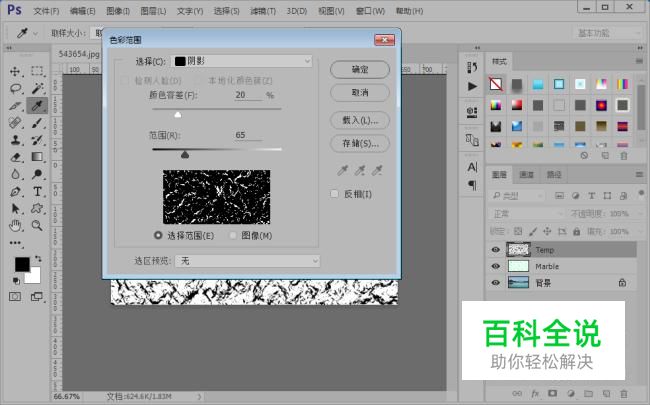Select the Eyedropper tool in the toolbox

37,106
